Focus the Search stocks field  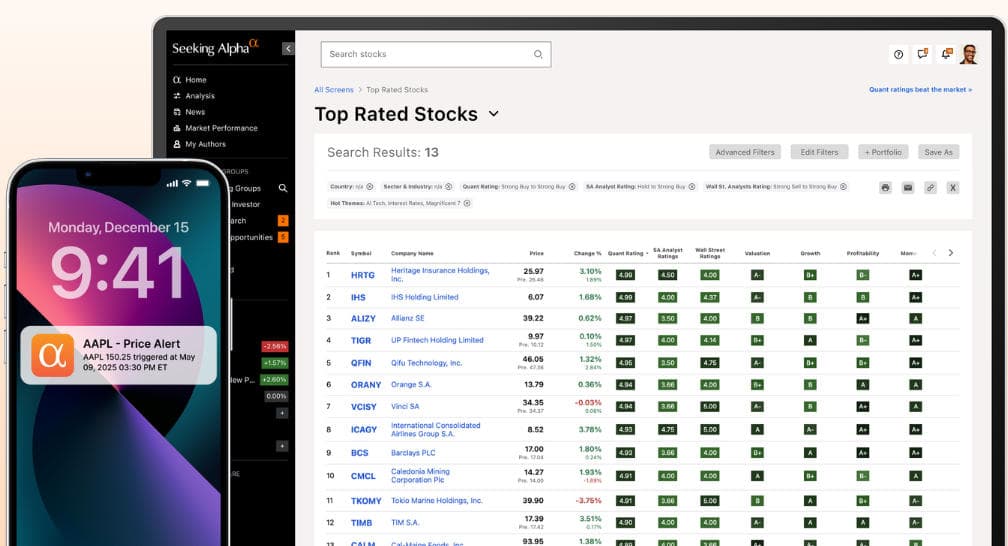coord(436,55)
